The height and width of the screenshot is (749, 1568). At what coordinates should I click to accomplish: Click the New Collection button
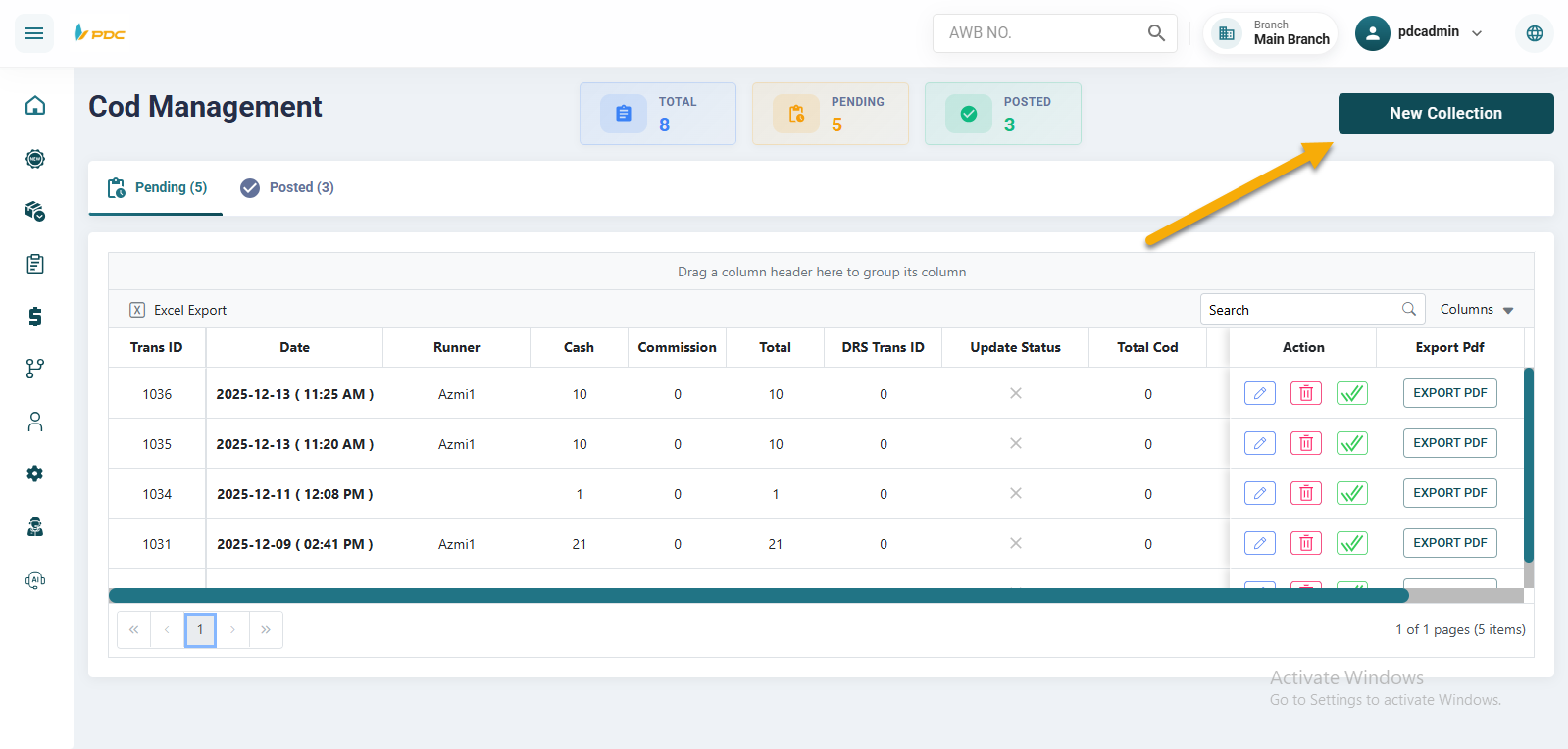[x=1444, y=114]
